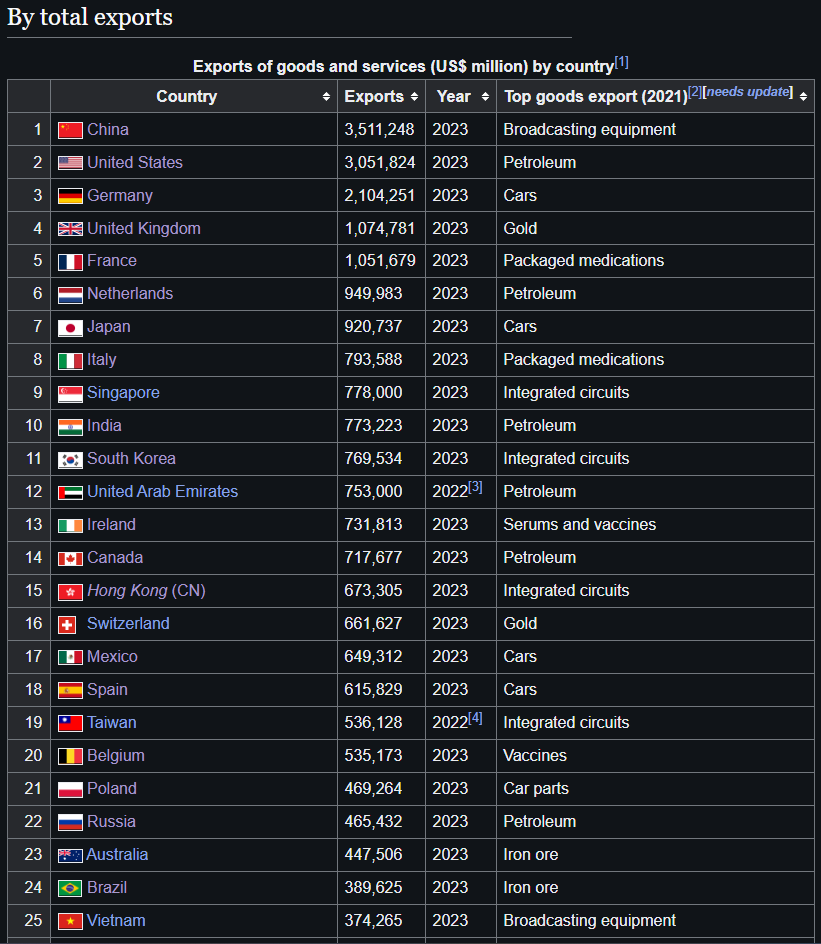821x944 pixels.
Task: Click the United Kingdom flag icon
Action: [70, 229]
